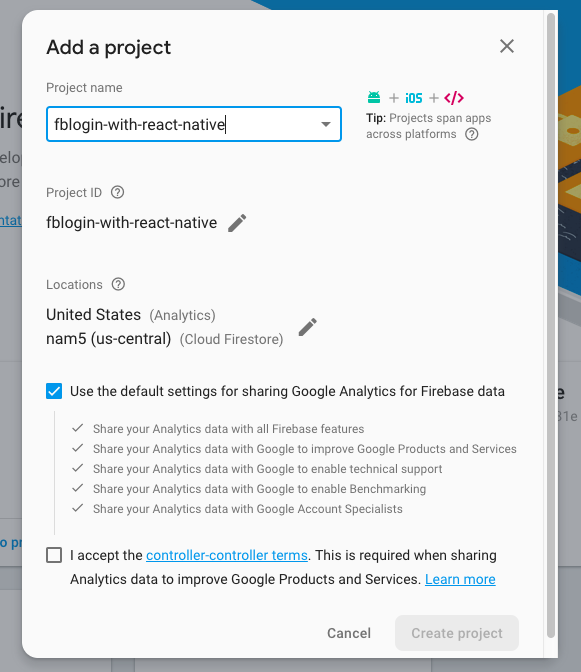This screenshot has width=581, height=672.
Task: Click the Project name input field
Action: (x=194, y=124)
